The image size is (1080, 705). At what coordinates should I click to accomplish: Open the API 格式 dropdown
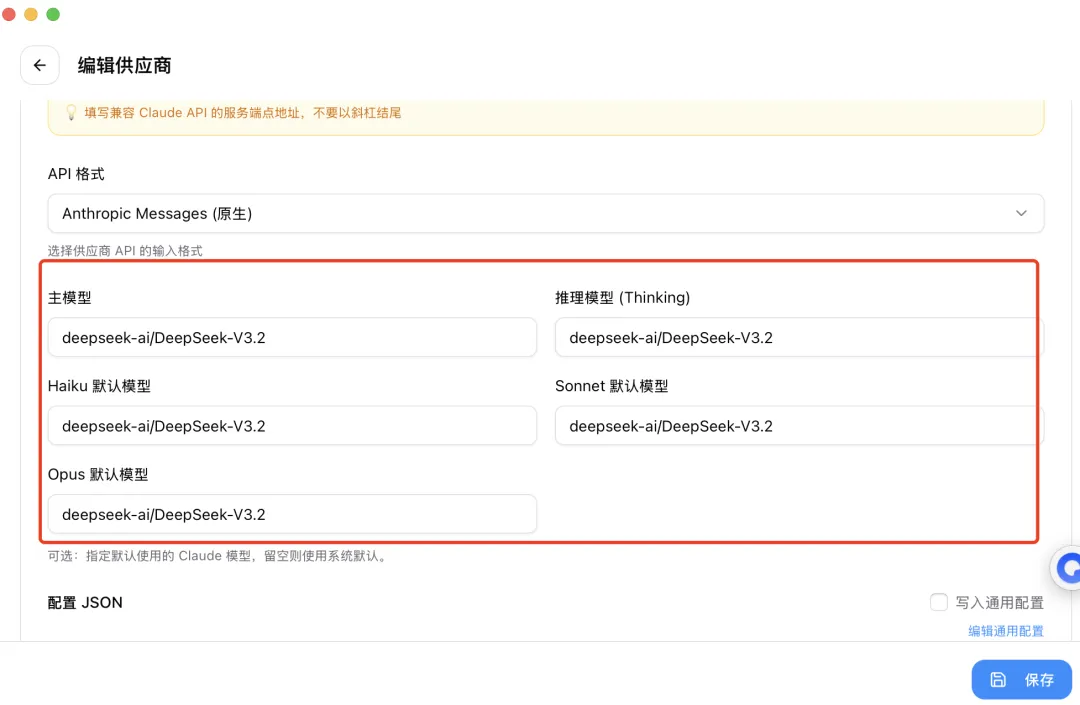click(x=546, y=213)
